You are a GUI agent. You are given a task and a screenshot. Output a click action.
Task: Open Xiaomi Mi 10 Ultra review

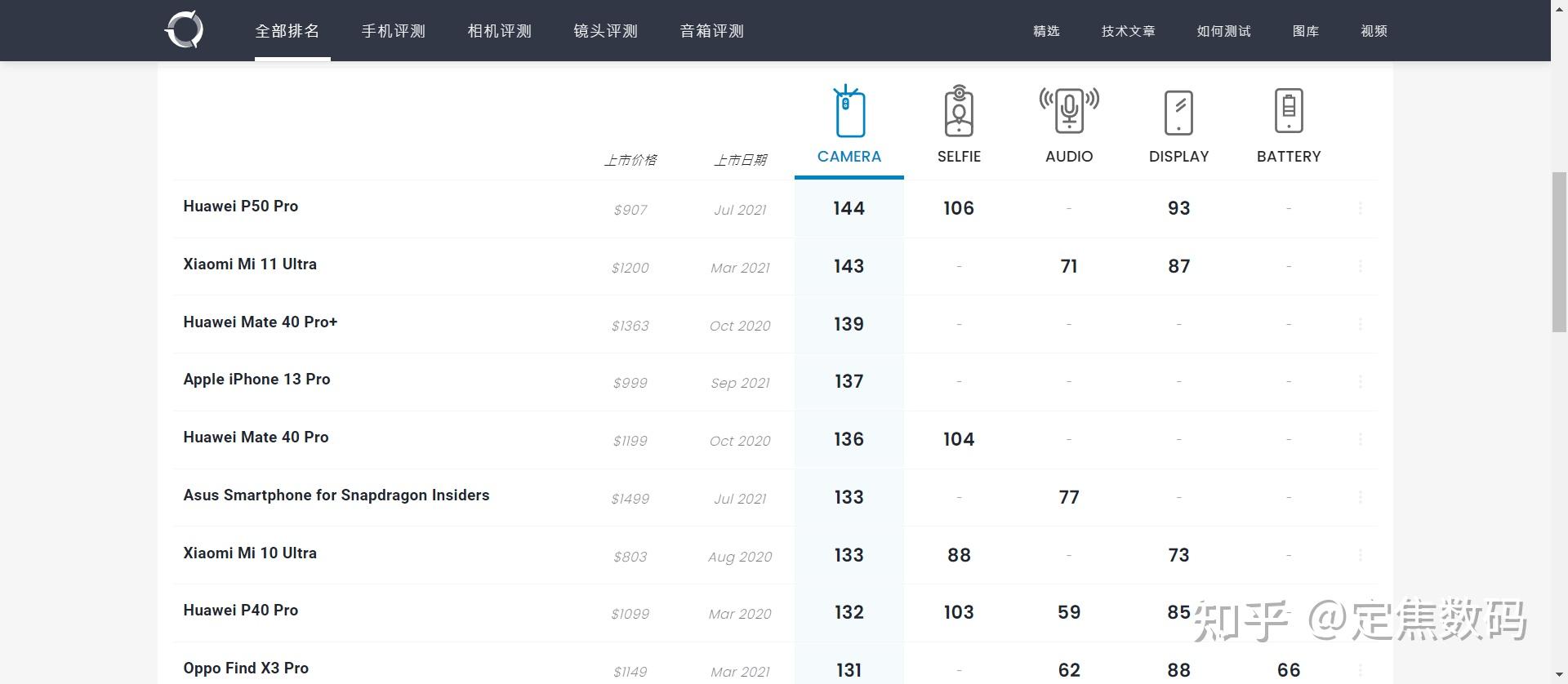click(x=250, y=553)
